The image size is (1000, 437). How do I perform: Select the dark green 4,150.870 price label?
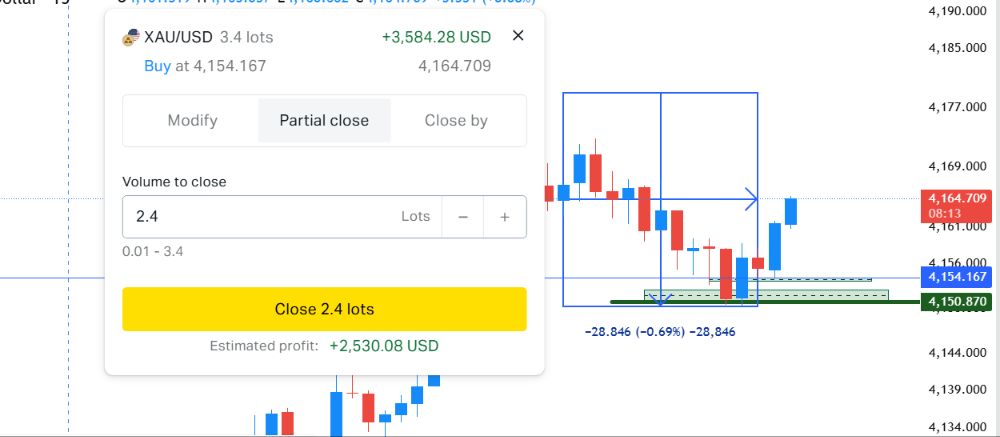(x=956, y=301)
